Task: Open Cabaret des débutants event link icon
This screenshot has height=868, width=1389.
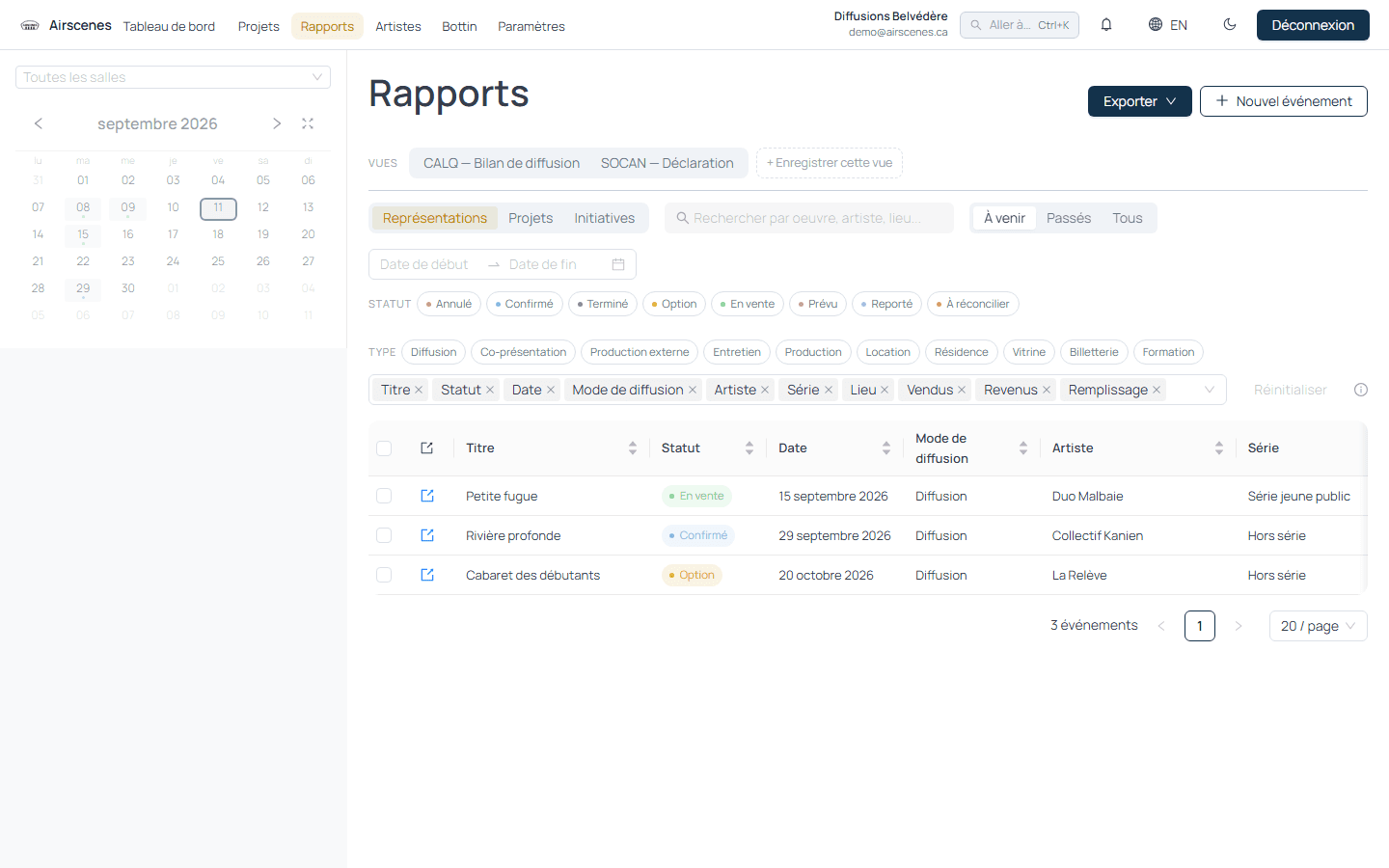Action: (427, 575)
